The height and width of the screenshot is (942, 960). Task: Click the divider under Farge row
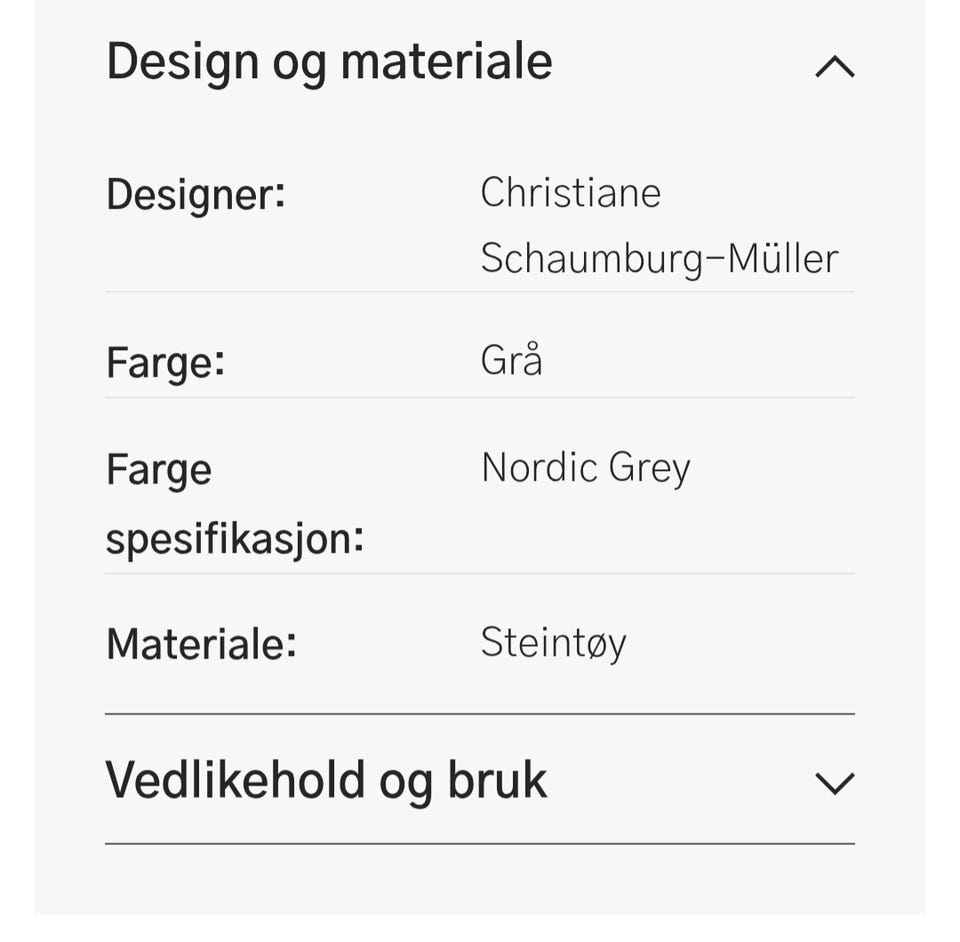tap(480, 402)
